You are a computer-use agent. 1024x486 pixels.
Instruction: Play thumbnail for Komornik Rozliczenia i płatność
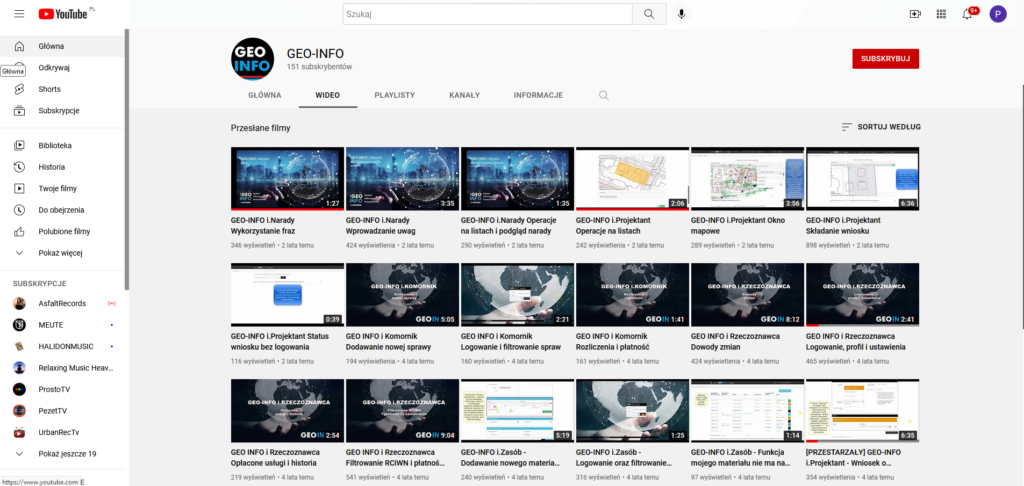click(632, 295)
